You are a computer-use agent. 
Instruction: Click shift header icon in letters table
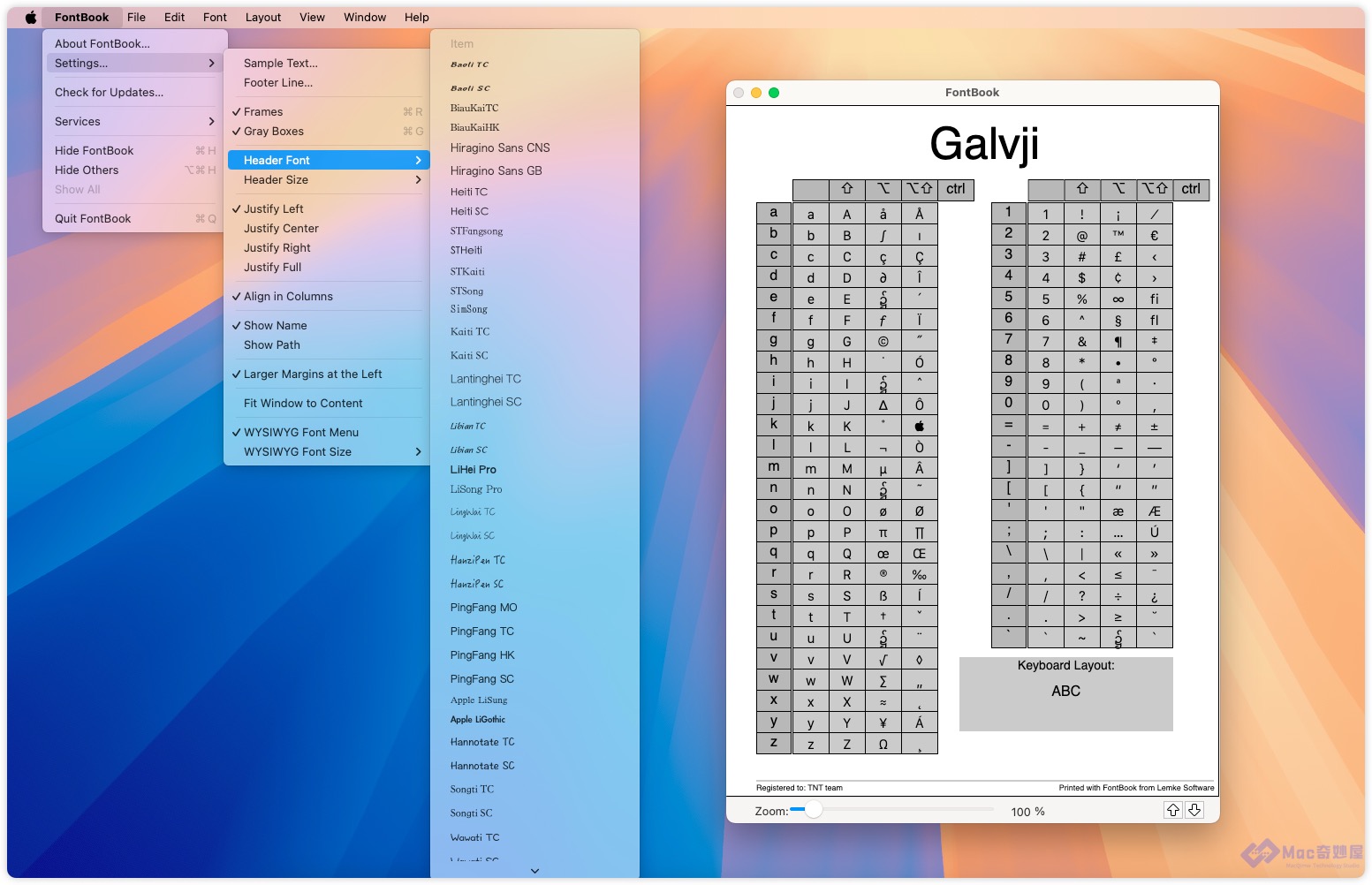click(847, 189)
